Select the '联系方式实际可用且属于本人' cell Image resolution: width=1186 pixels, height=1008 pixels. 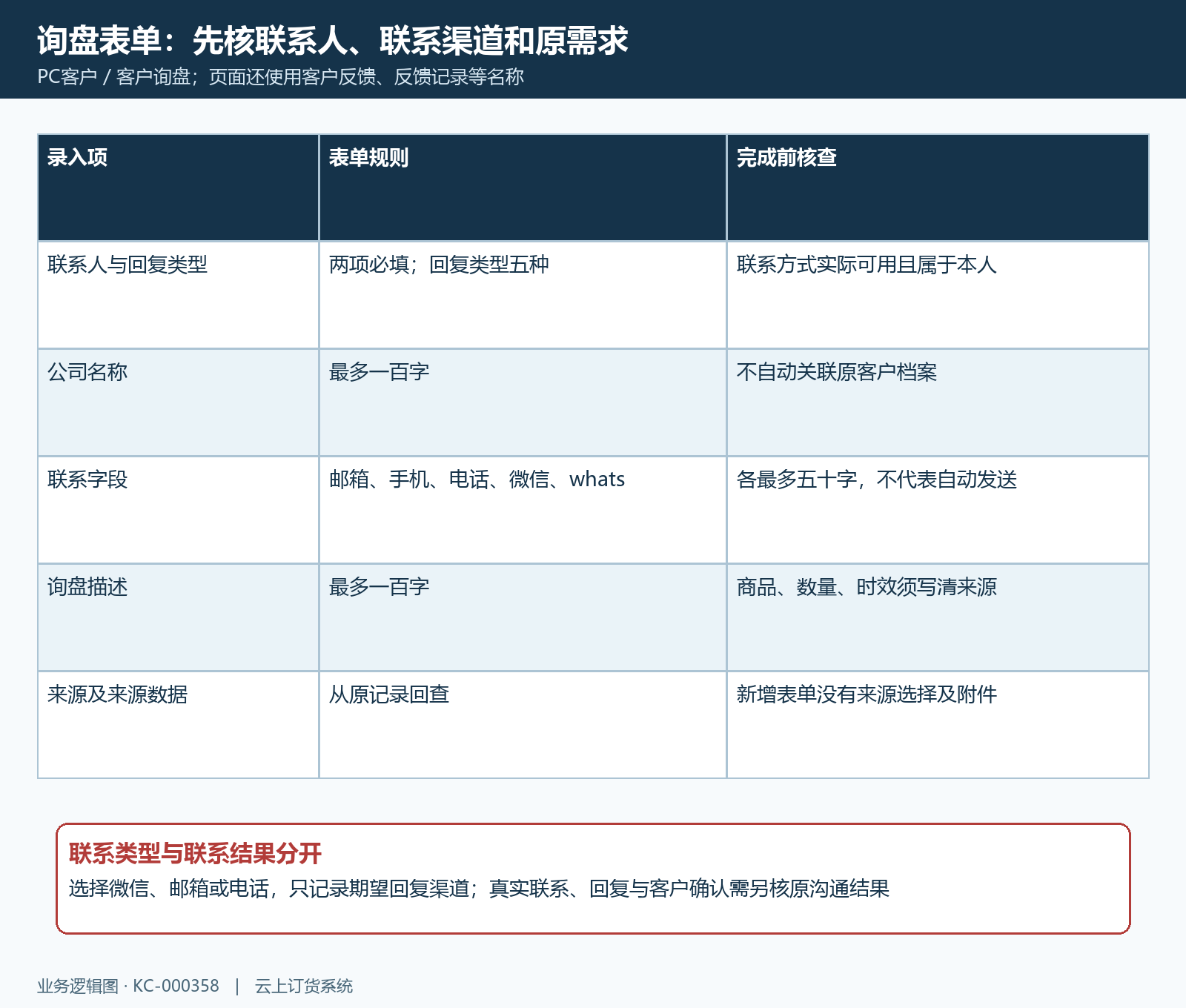pyautogui.click(x=938, y=295)
